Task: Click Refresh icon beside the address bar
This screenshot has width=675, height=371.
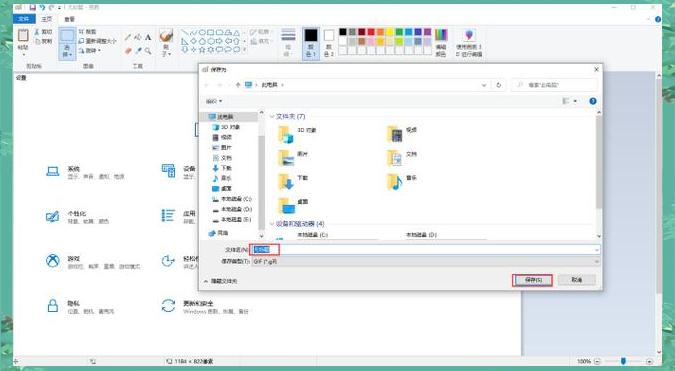Action: [499, 85]
